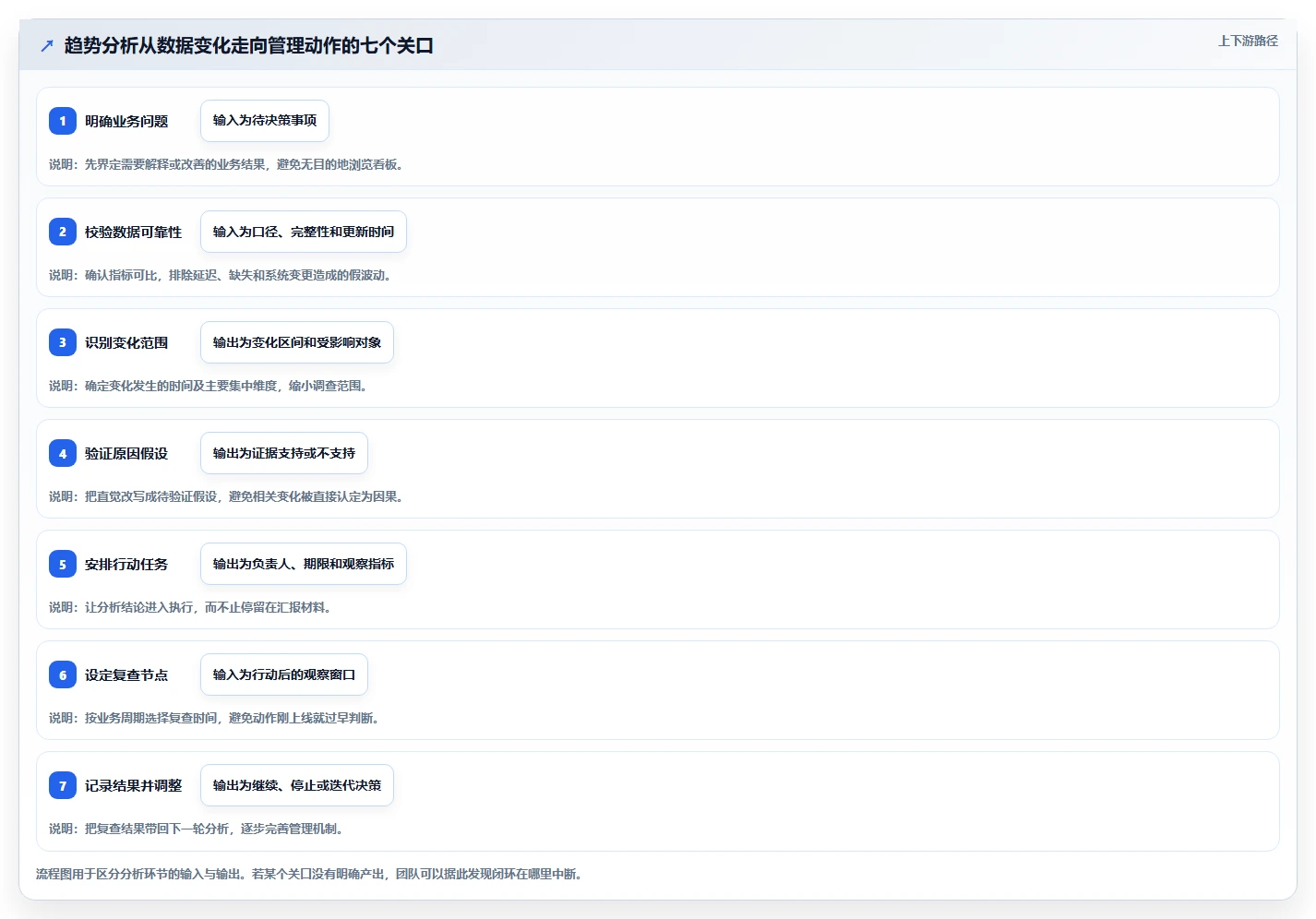The image size is (1316, 919).
Task: Select the 输出为变化区间和受影响对象 tag
Action: pos(297,342)
